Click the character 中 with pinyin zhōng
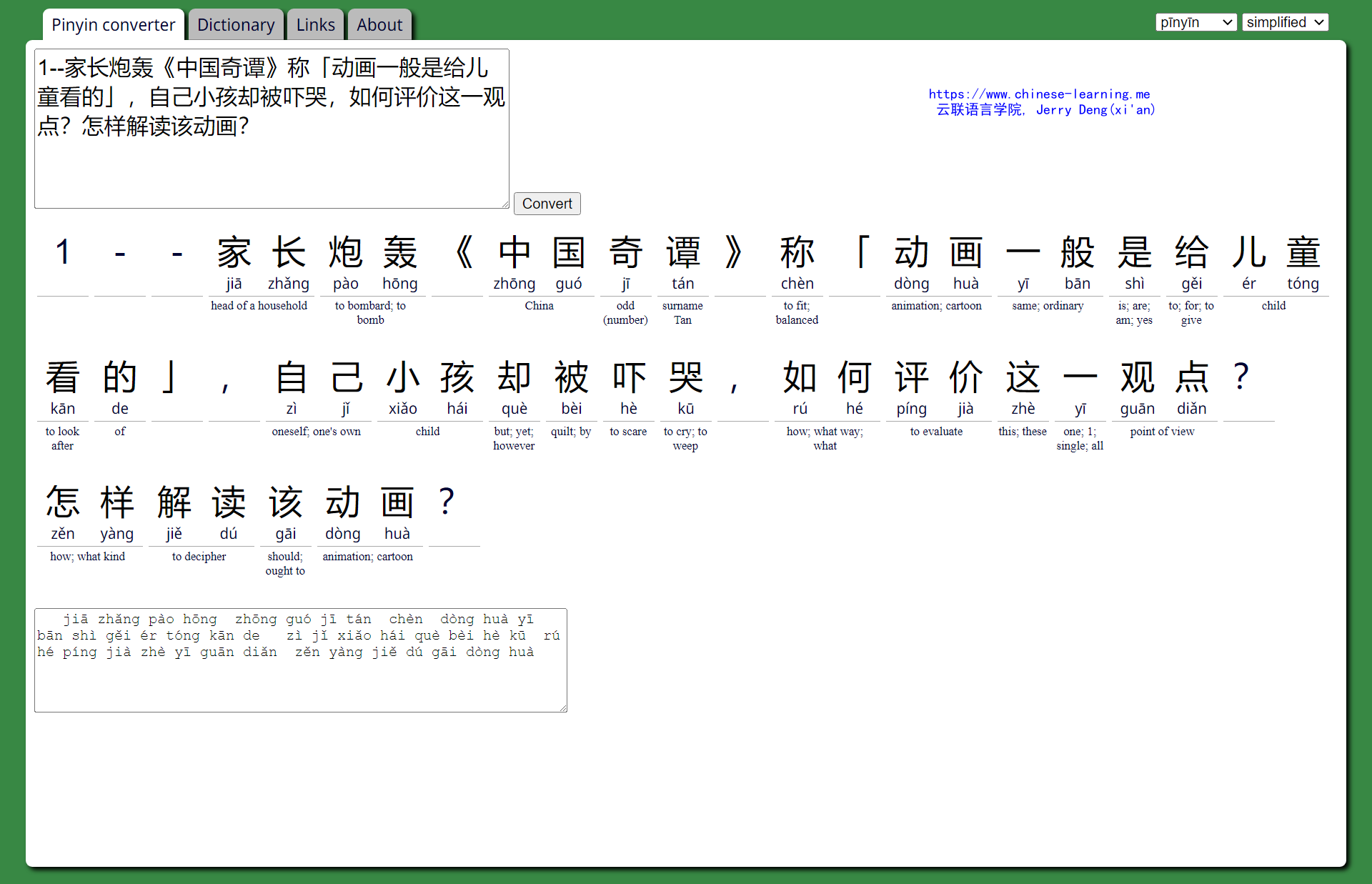The height and width of the screenshot is (884, 1372). pos(514,252)
